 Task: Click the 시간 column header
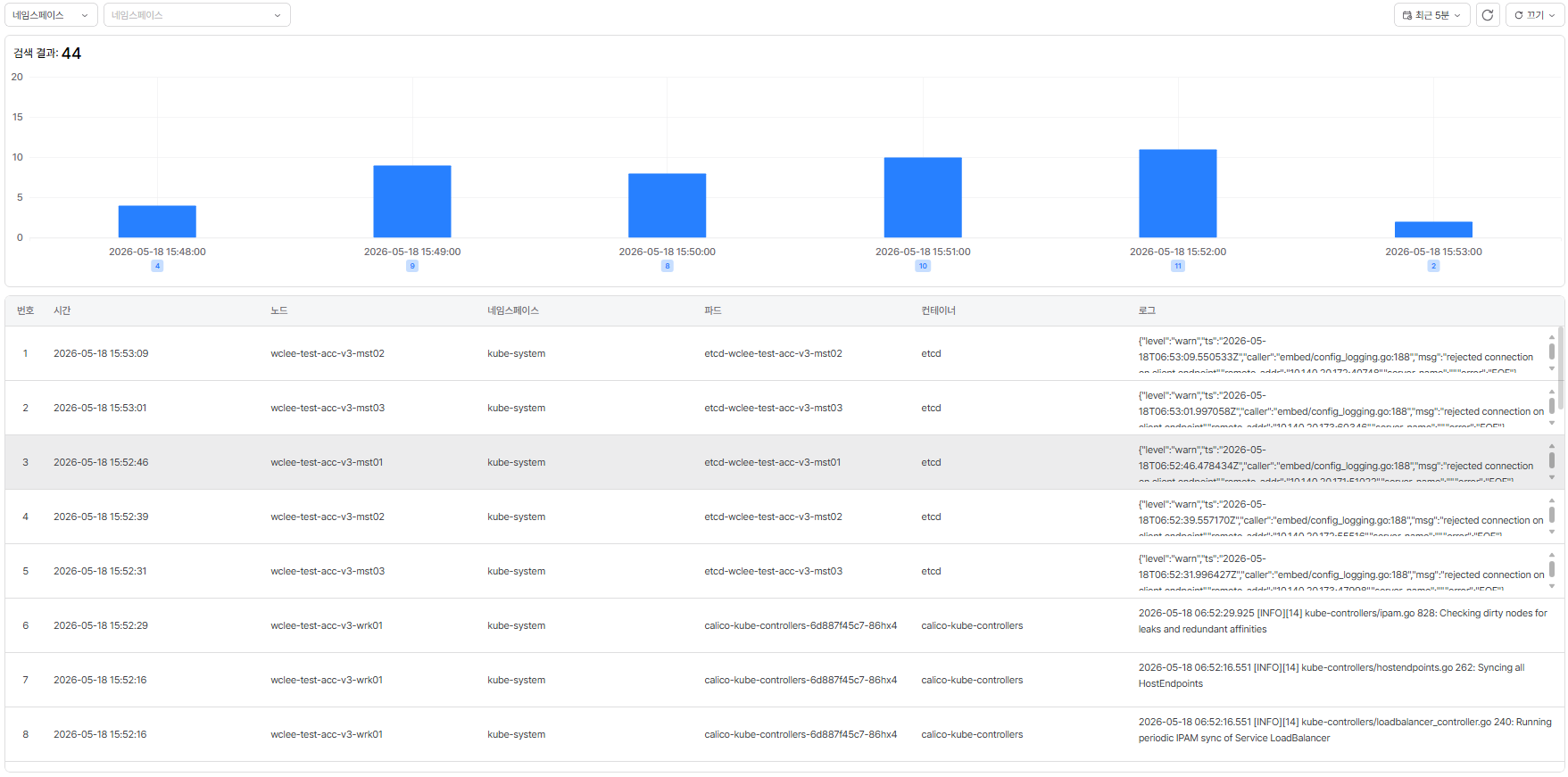coord(62,310)
